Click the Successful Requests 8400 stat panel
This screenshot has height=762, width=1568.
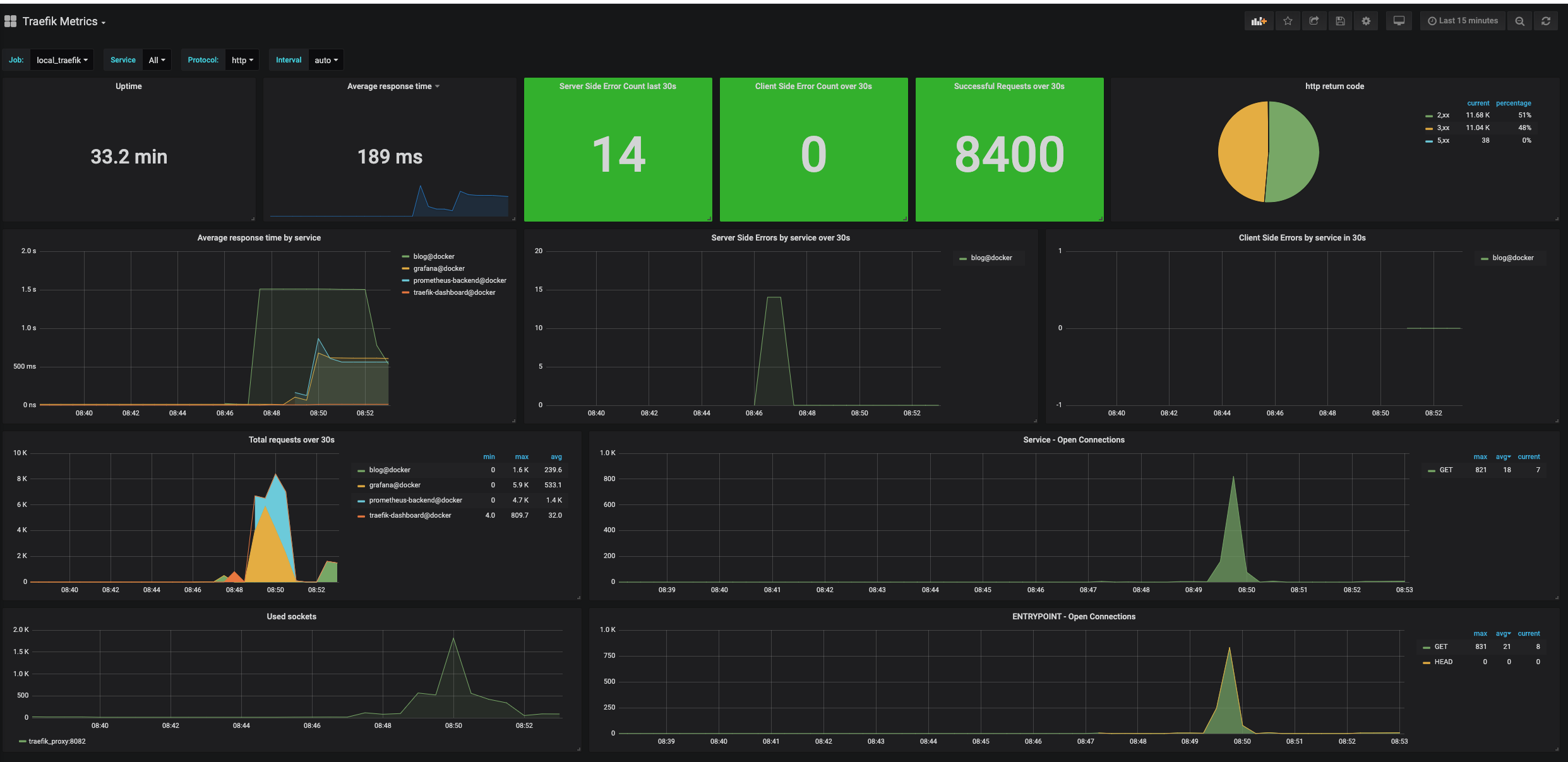1009,155
